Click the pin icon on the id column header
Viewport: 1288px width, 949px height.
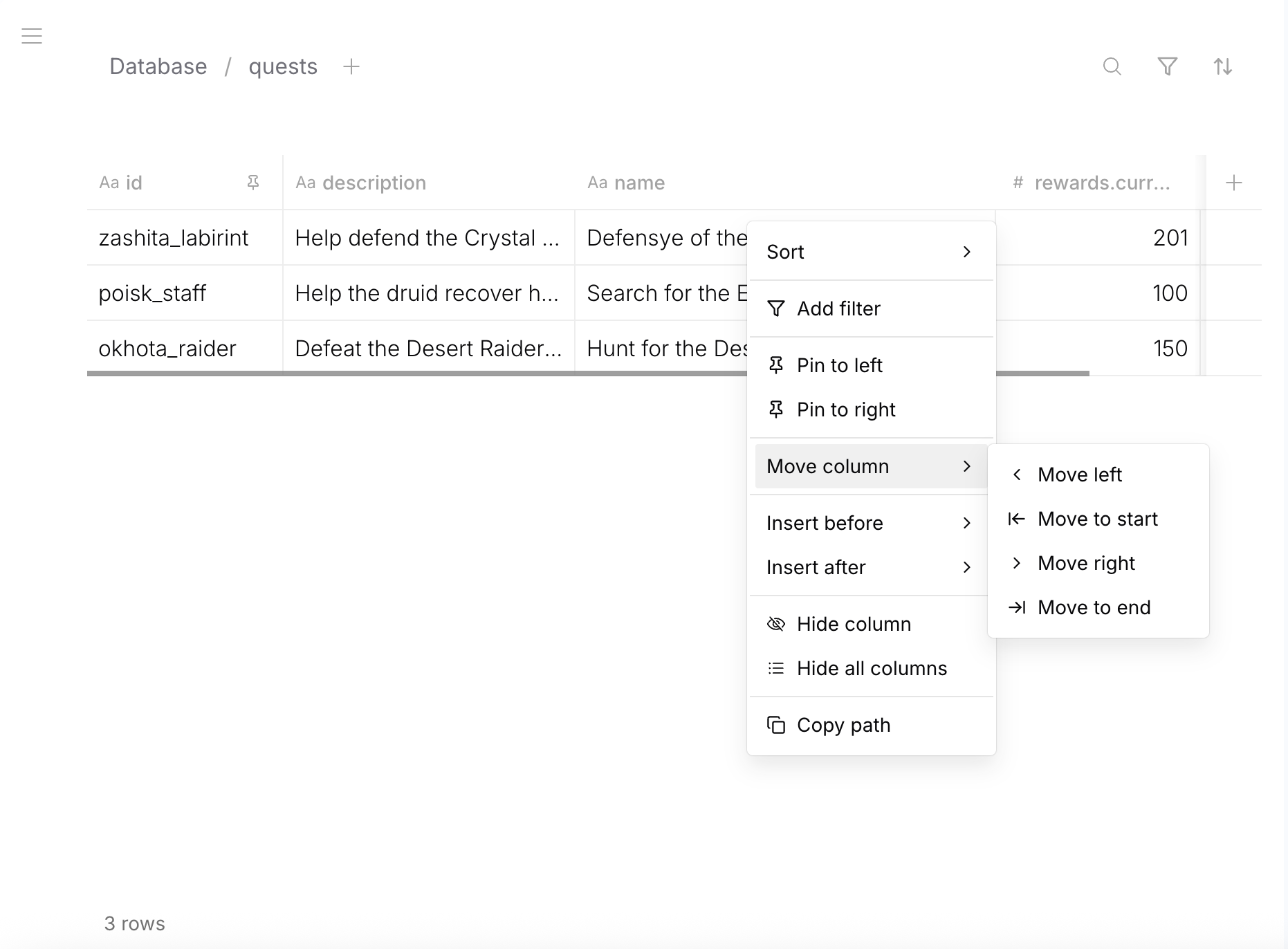point(254,182)
